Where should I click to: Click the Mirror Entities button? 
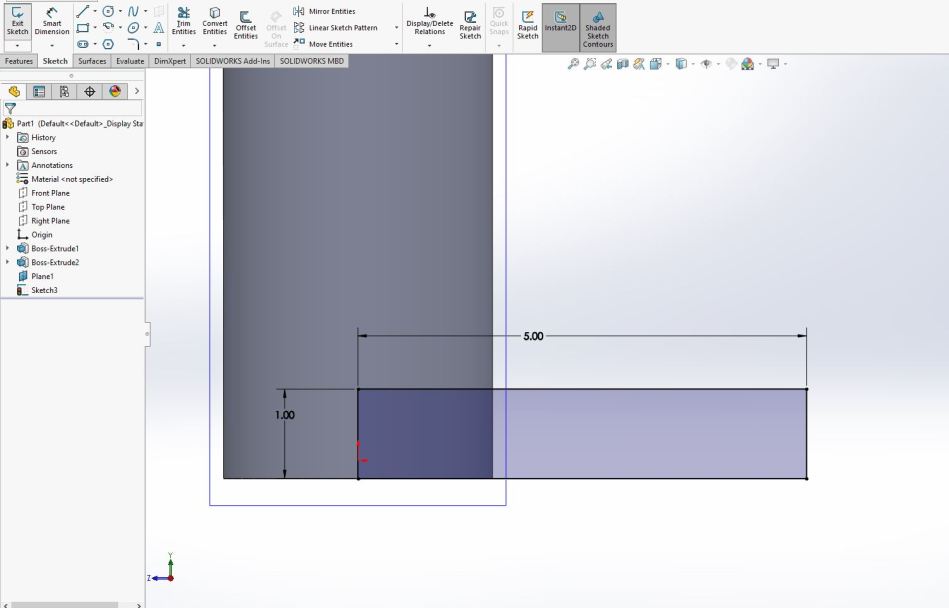pos(330,11)
